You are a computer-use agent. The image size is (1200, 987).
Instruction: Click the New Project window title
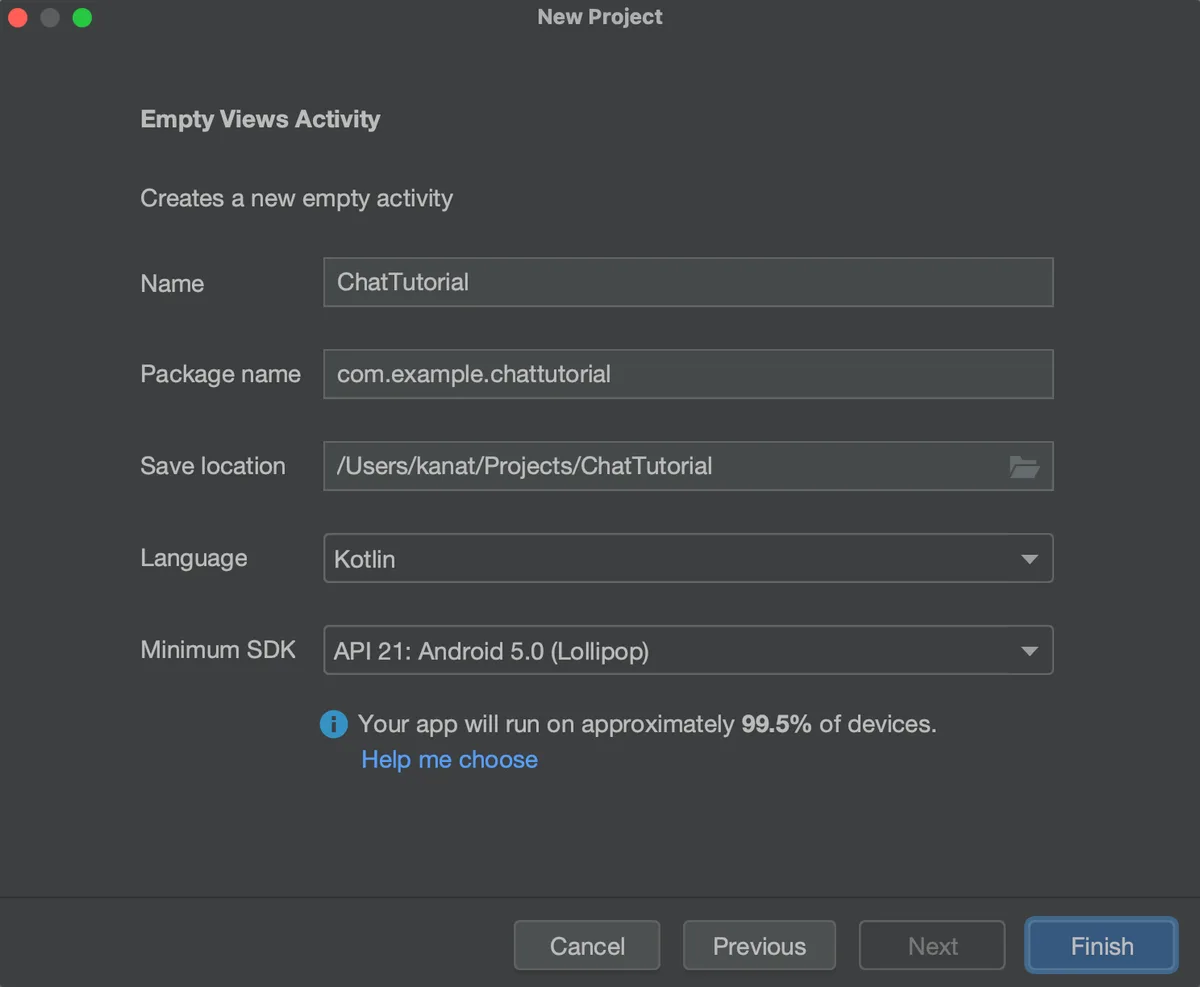pos(600,17)
